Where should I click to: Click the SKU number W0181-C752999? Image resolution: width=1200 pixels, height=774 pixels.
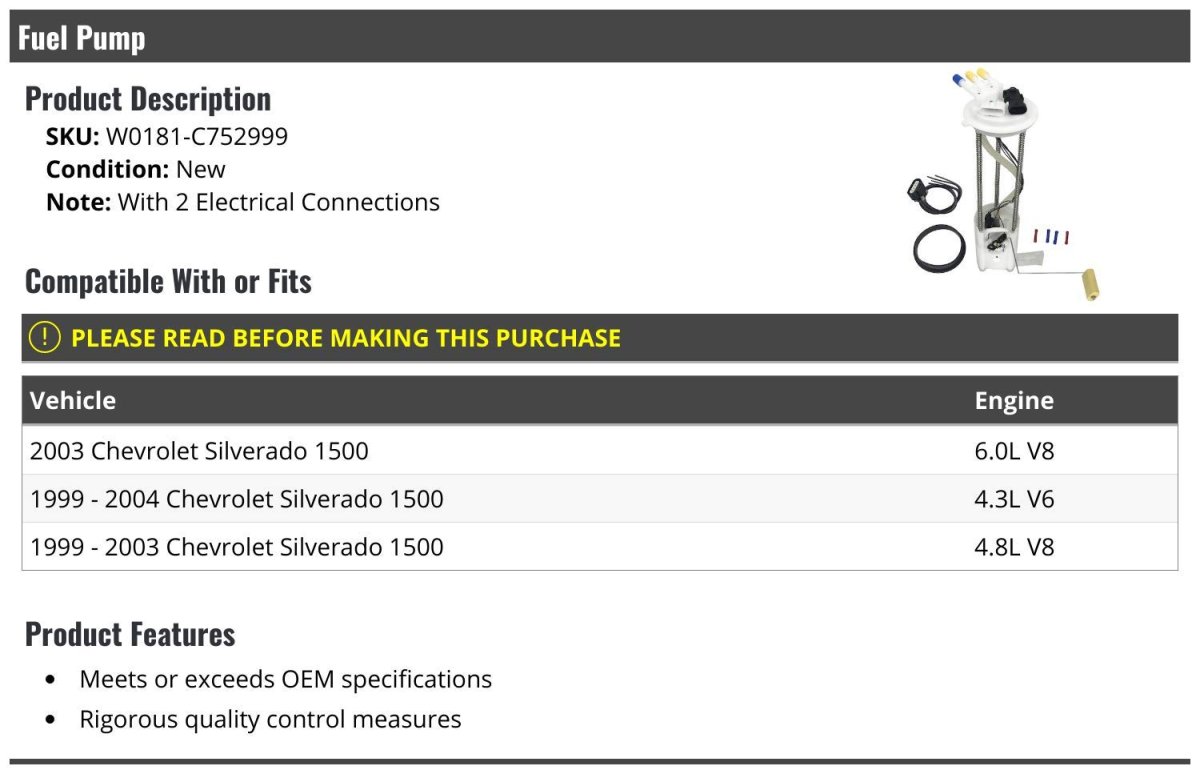point(197,136)
